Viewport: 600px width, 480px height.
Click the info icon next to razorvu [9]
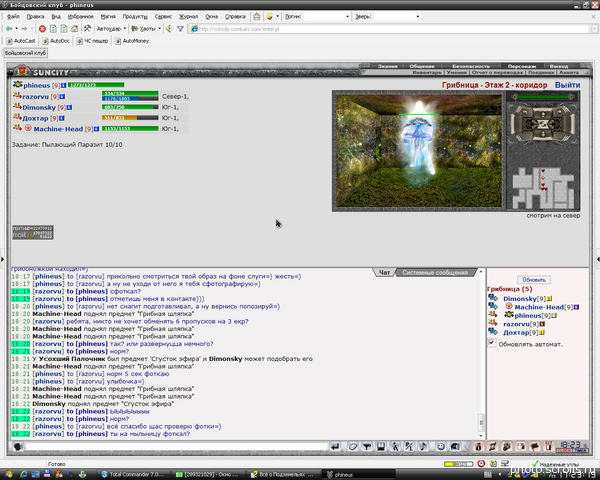tap(62, 96)
